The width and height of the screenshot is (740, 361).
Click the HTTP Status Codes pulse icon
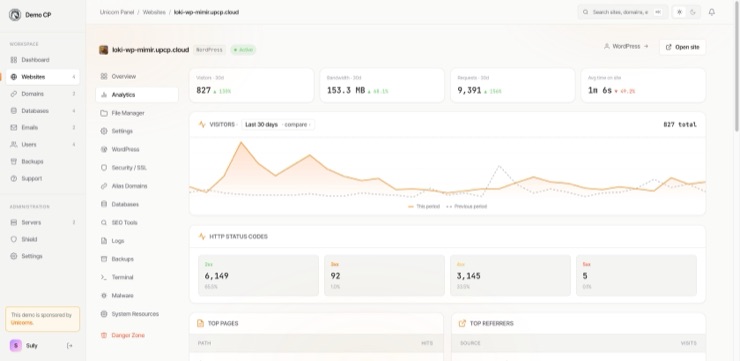tap(202, 236)
